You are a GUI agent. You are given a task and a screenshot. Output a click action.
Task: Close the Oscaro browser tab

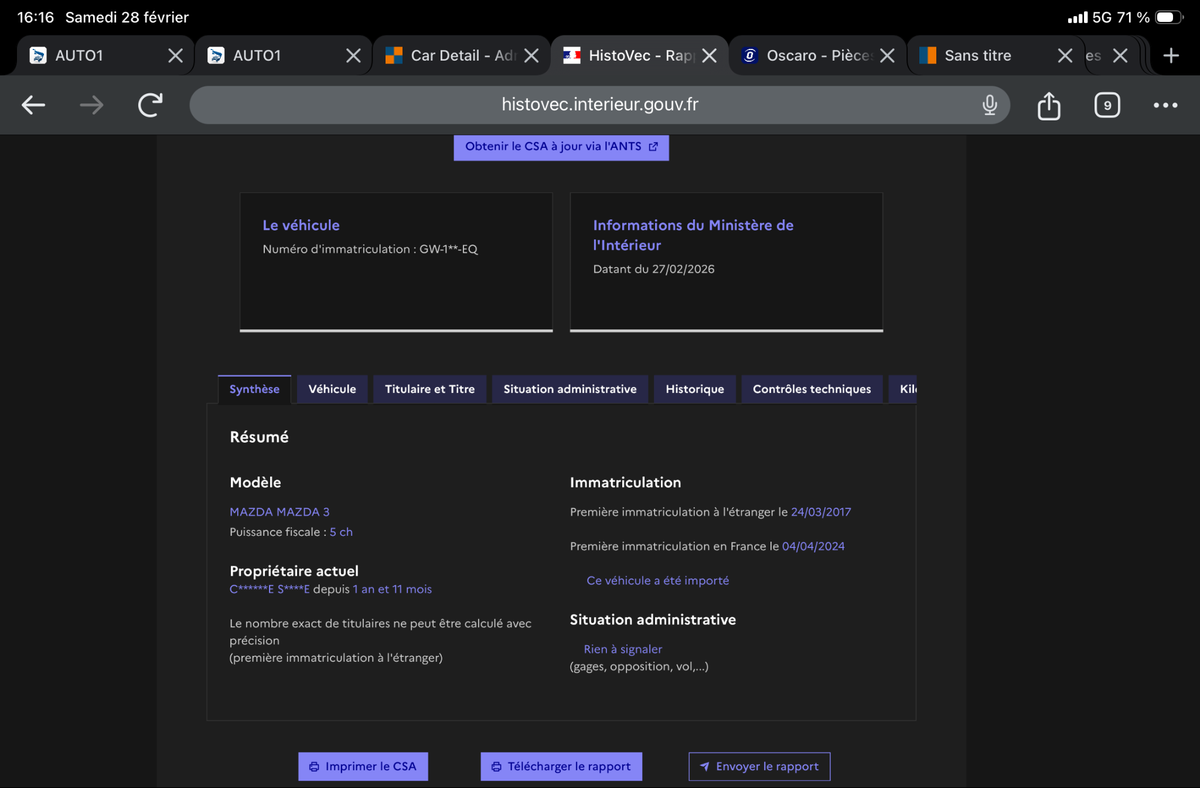pyautogui.click(x=886, y=56)
